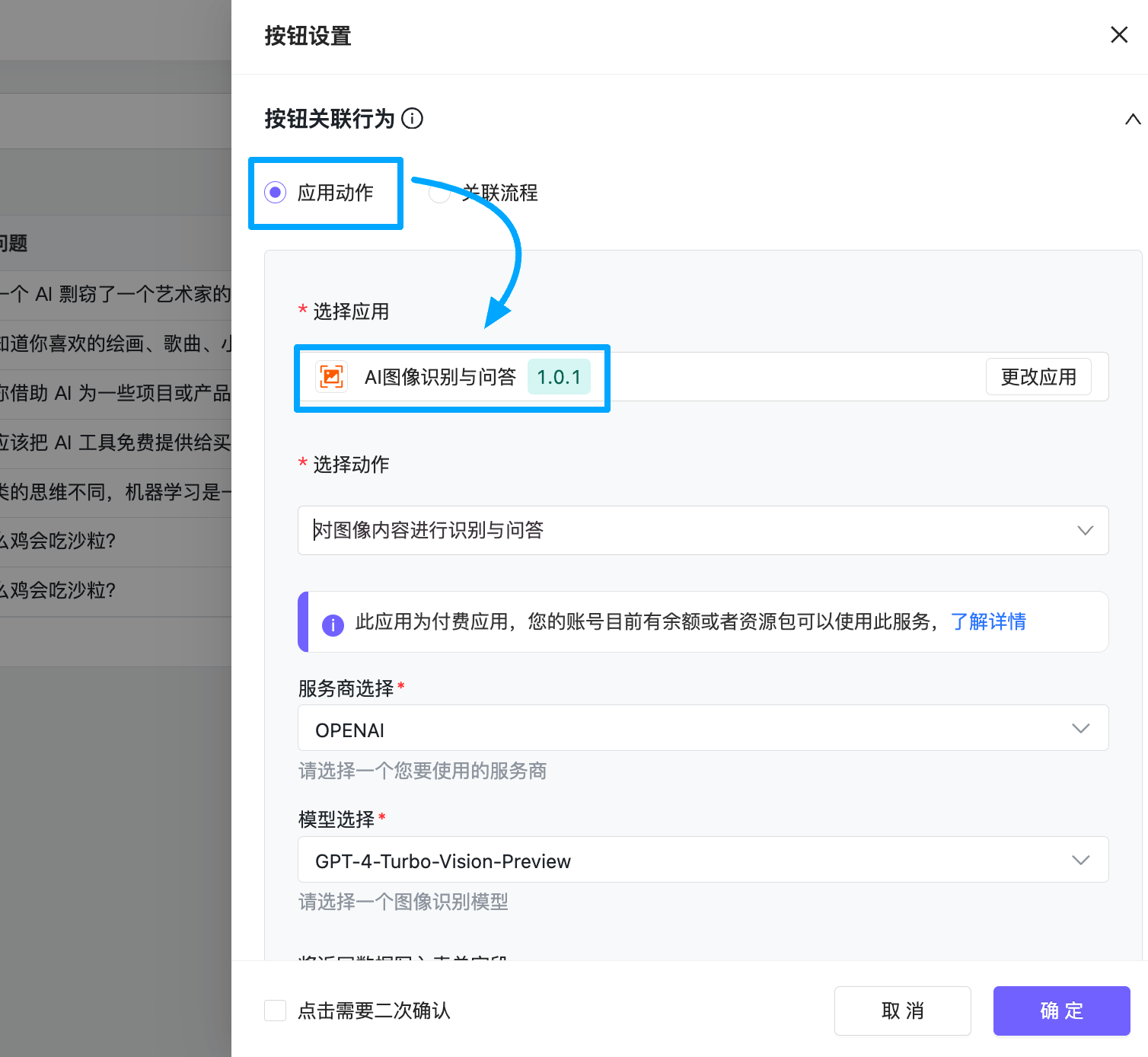
Task: Click the AI图像识别与问答 app name
Action: click(440, 377)
